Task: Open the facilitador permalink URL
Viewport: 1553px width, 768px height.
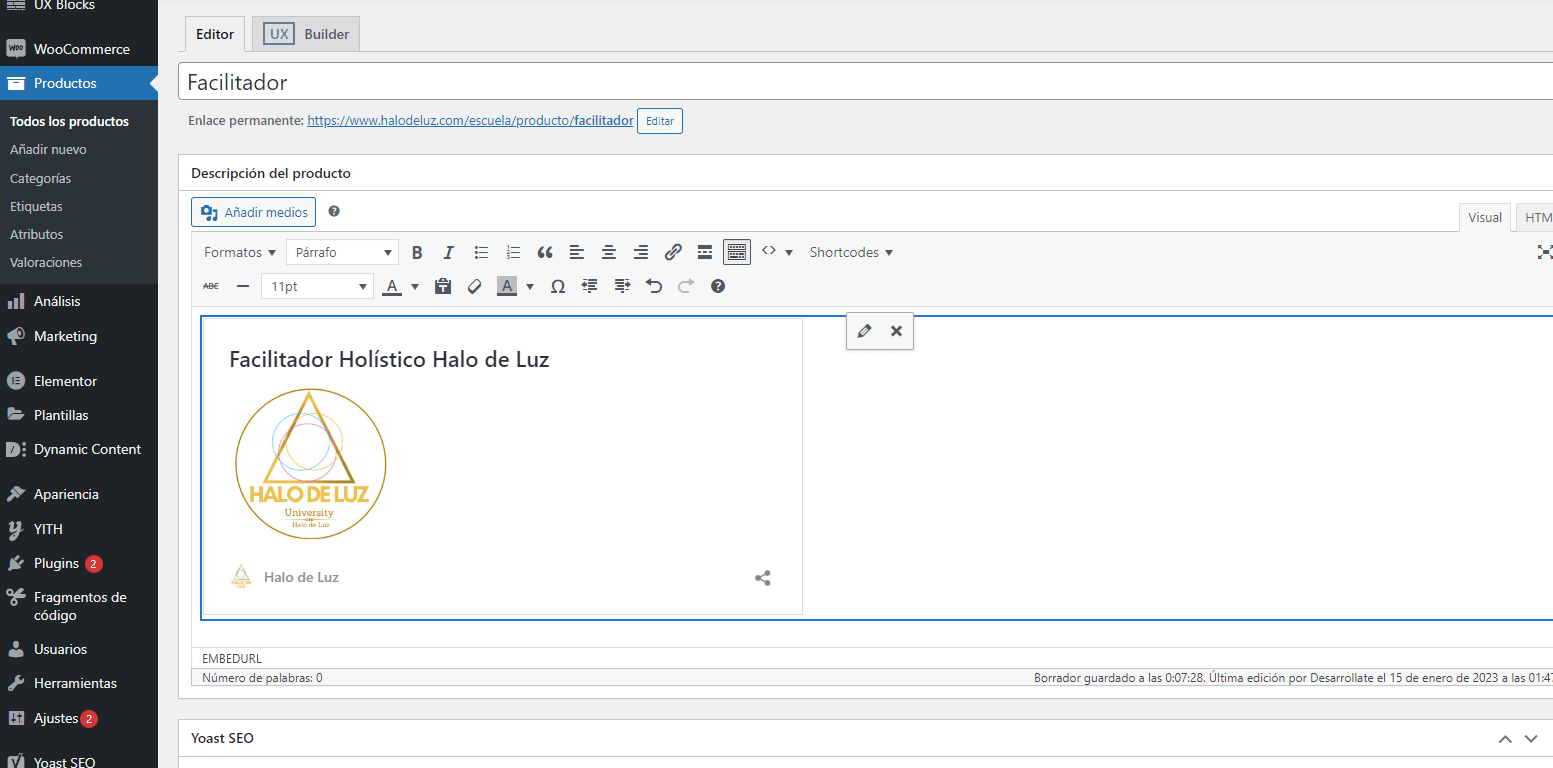Action: [470, 120]
